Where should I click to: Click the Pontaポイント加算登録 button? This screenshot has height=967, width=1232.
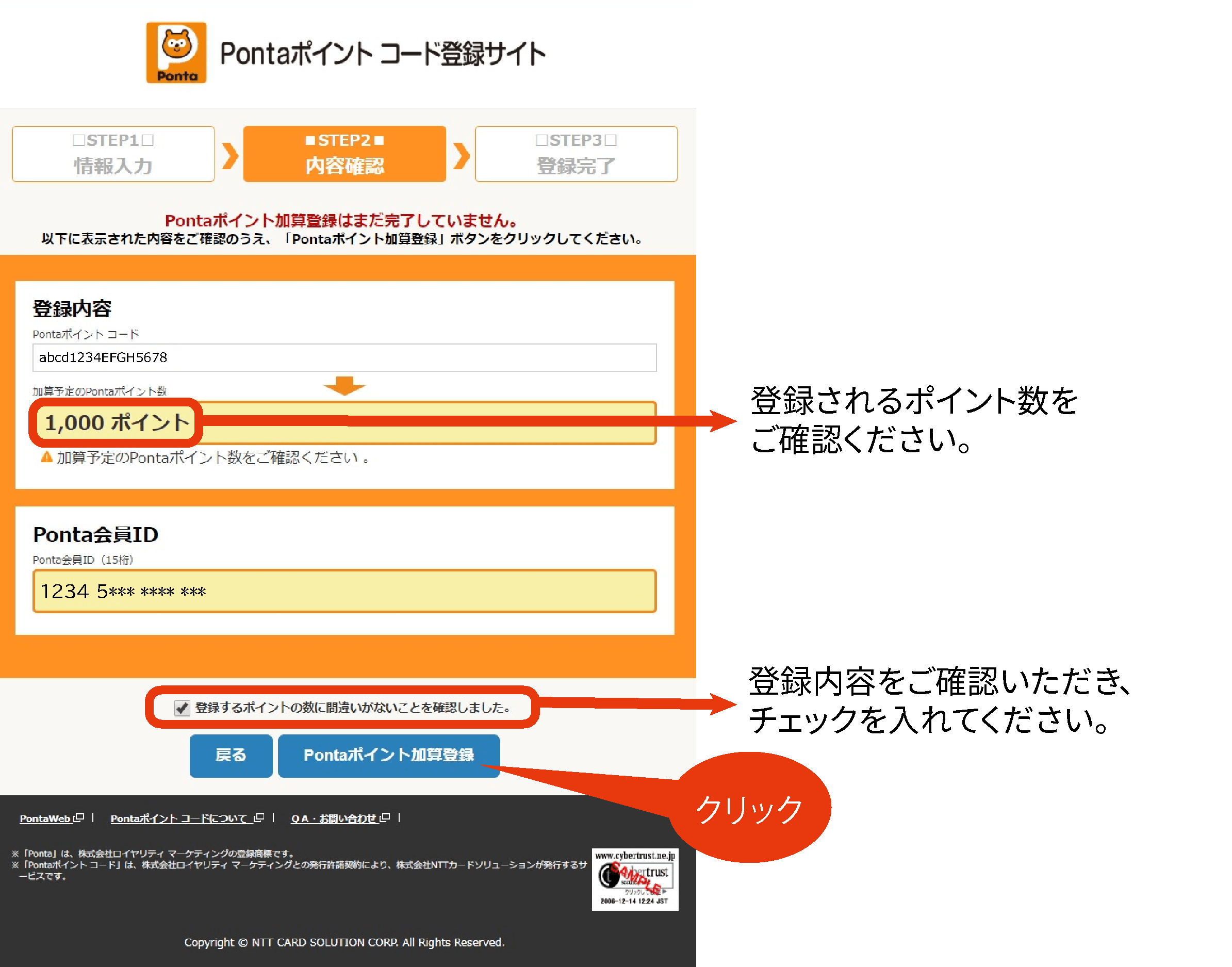point(389,755)
